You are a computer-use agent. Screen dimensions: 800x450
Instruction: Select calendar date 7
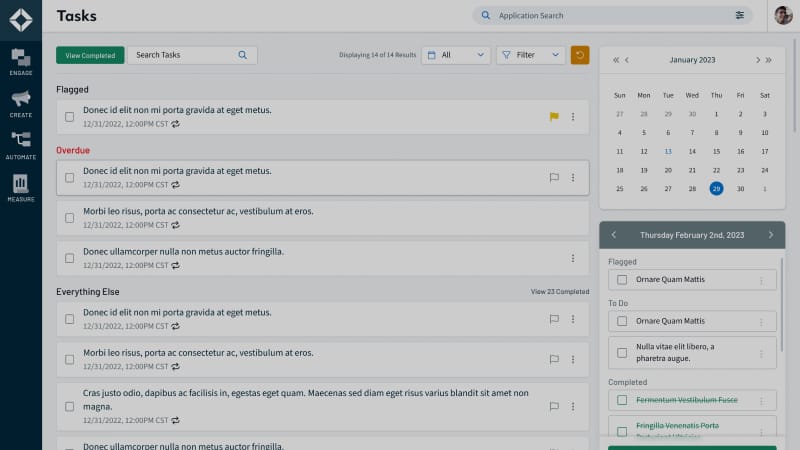(692, 133)
